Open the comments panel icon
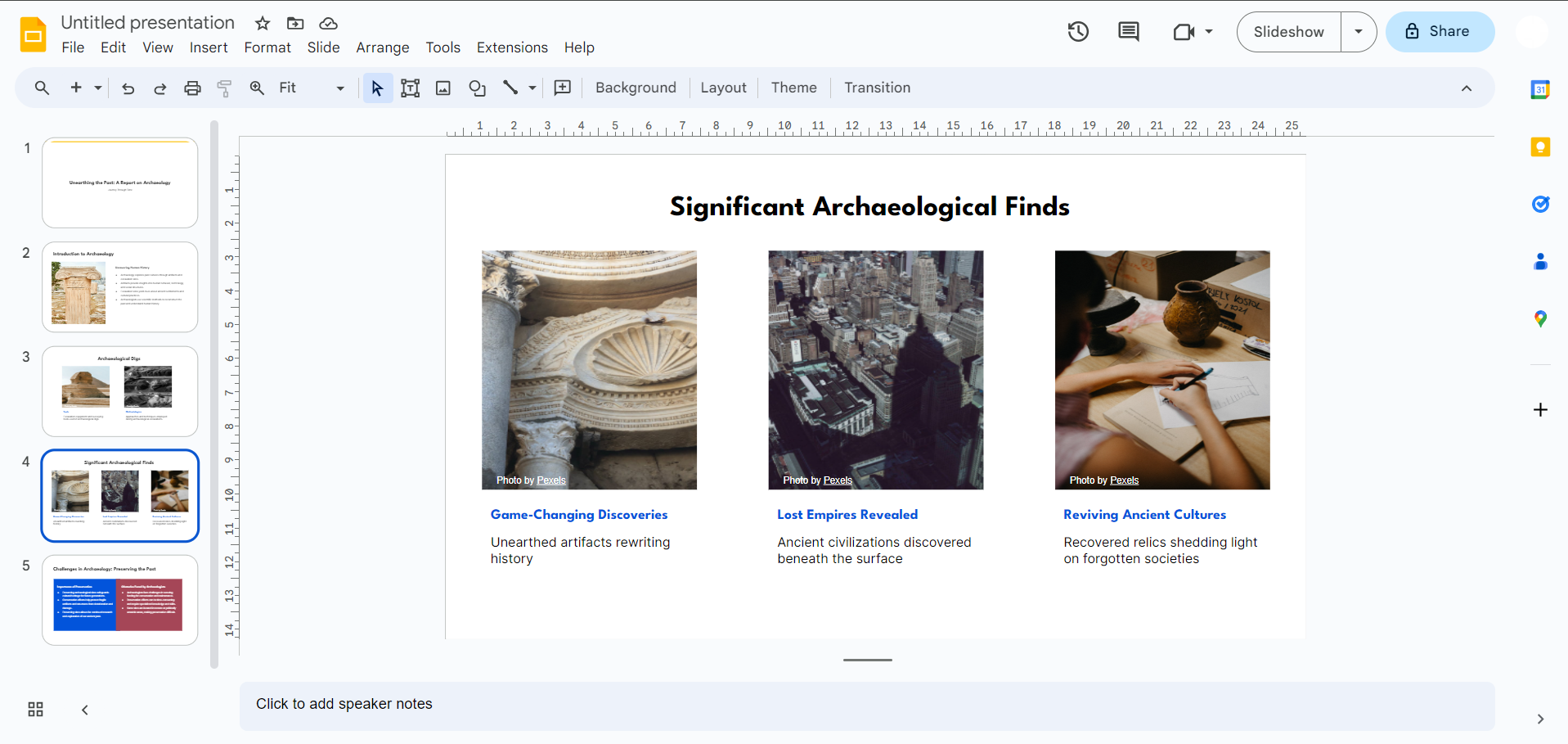1568x744 pixels. (x=1129, y=32)
